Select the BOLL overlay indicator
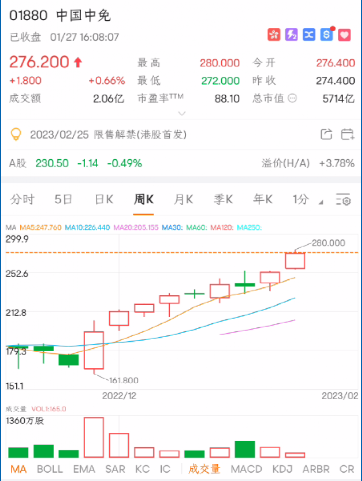Viewport: 362px width, 481px height. click(x=50, y=469)
